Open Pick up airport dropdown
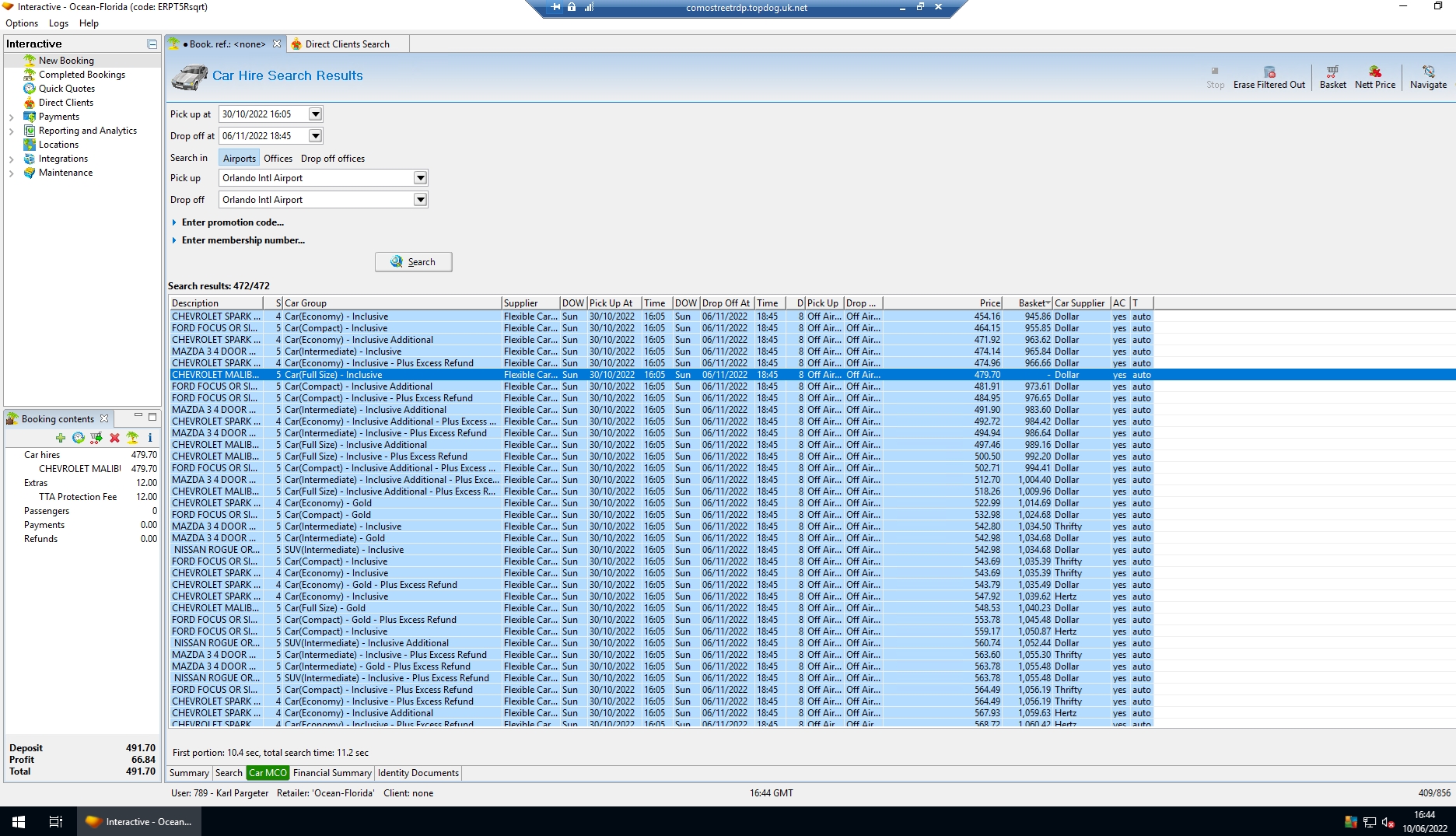This screenshot has width=1456, height=836. [420, 178]
